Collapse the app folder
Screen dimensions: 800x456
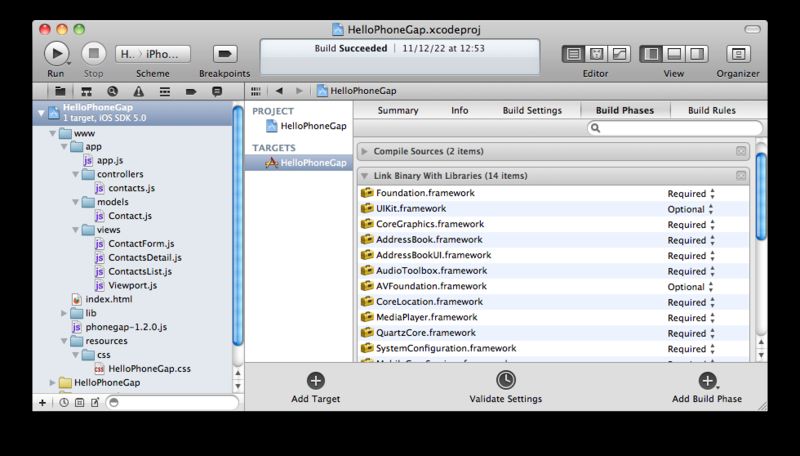coord(64,147)
